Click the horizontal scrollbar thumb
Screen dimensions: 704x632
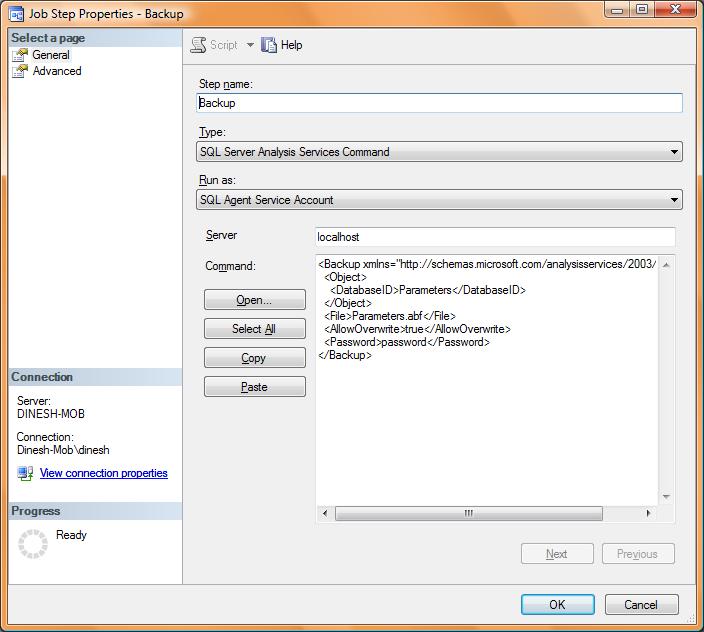pyautogui.click(x=469, y=513)
